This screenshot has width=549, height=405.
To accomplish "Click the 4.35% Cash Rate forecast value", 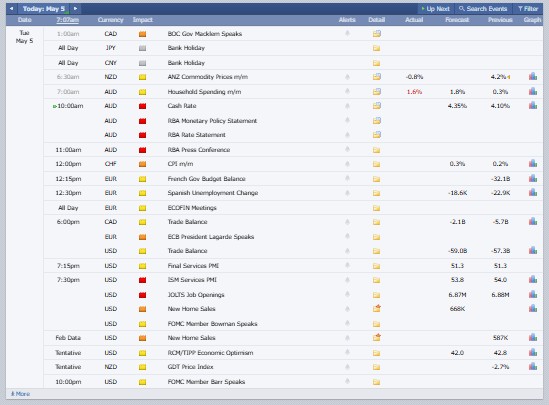I will coord(457,106).
